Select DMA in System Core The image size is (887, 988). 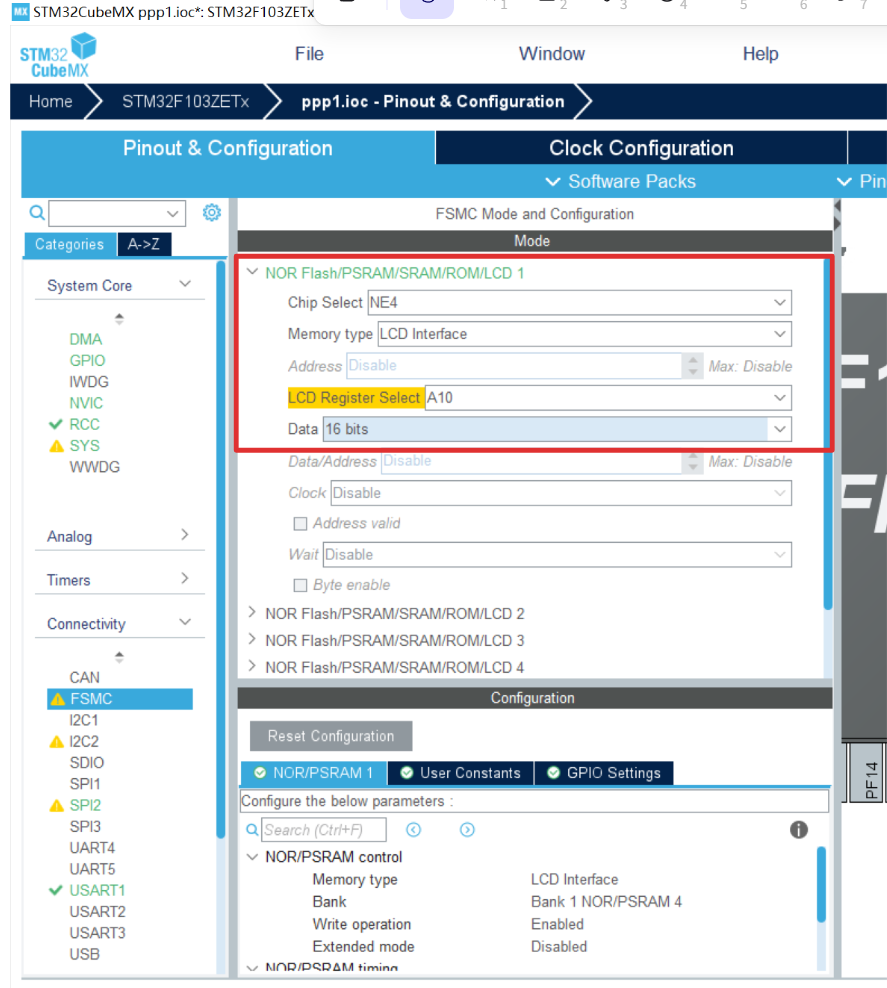click(86, 340)
